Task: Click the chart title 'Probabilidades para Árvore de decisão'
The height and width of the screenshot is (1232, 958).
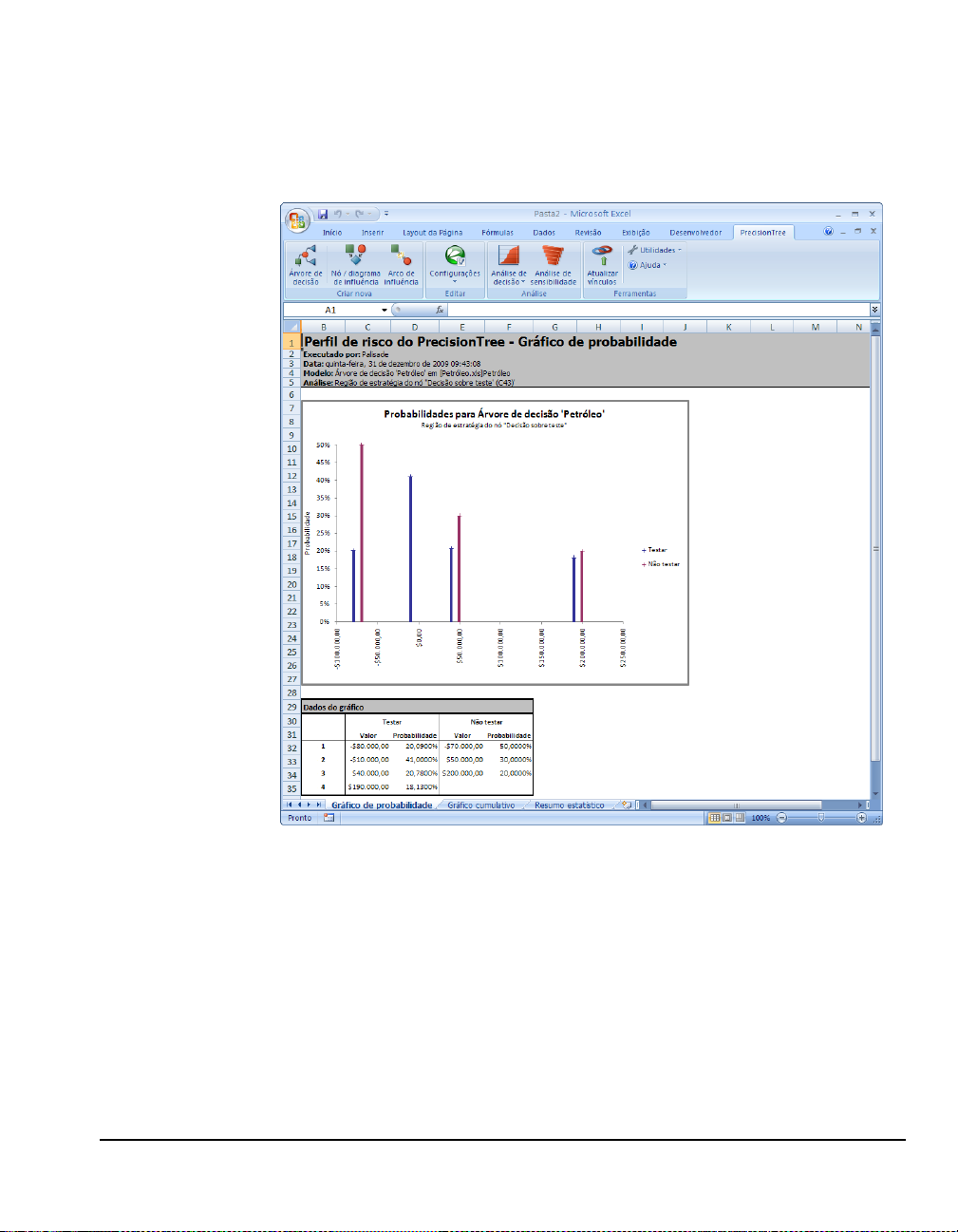Action: pos(494,414)
